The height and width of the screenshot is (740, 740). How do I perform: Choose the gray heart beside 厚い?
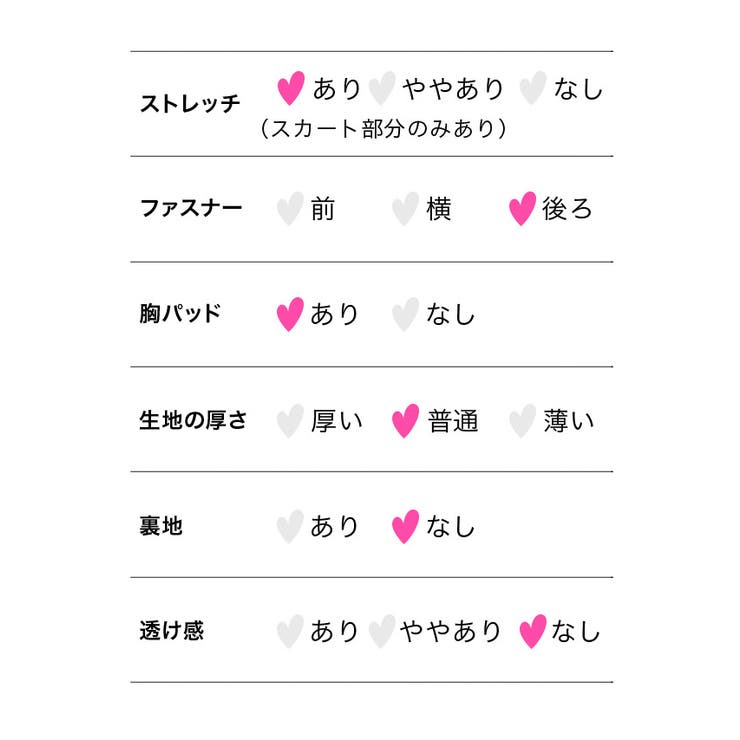click(x=290, y=421)
